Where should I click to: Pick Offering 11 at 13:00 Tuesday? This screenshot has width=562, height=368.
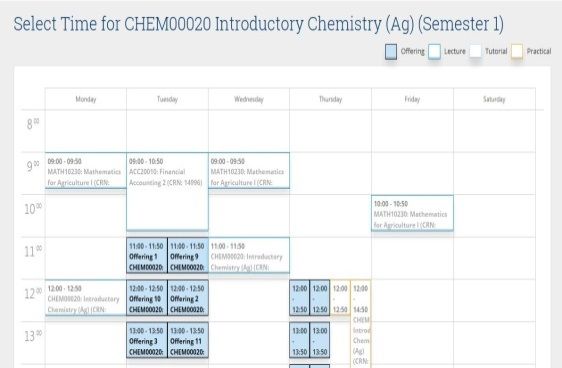click(188, 340)
